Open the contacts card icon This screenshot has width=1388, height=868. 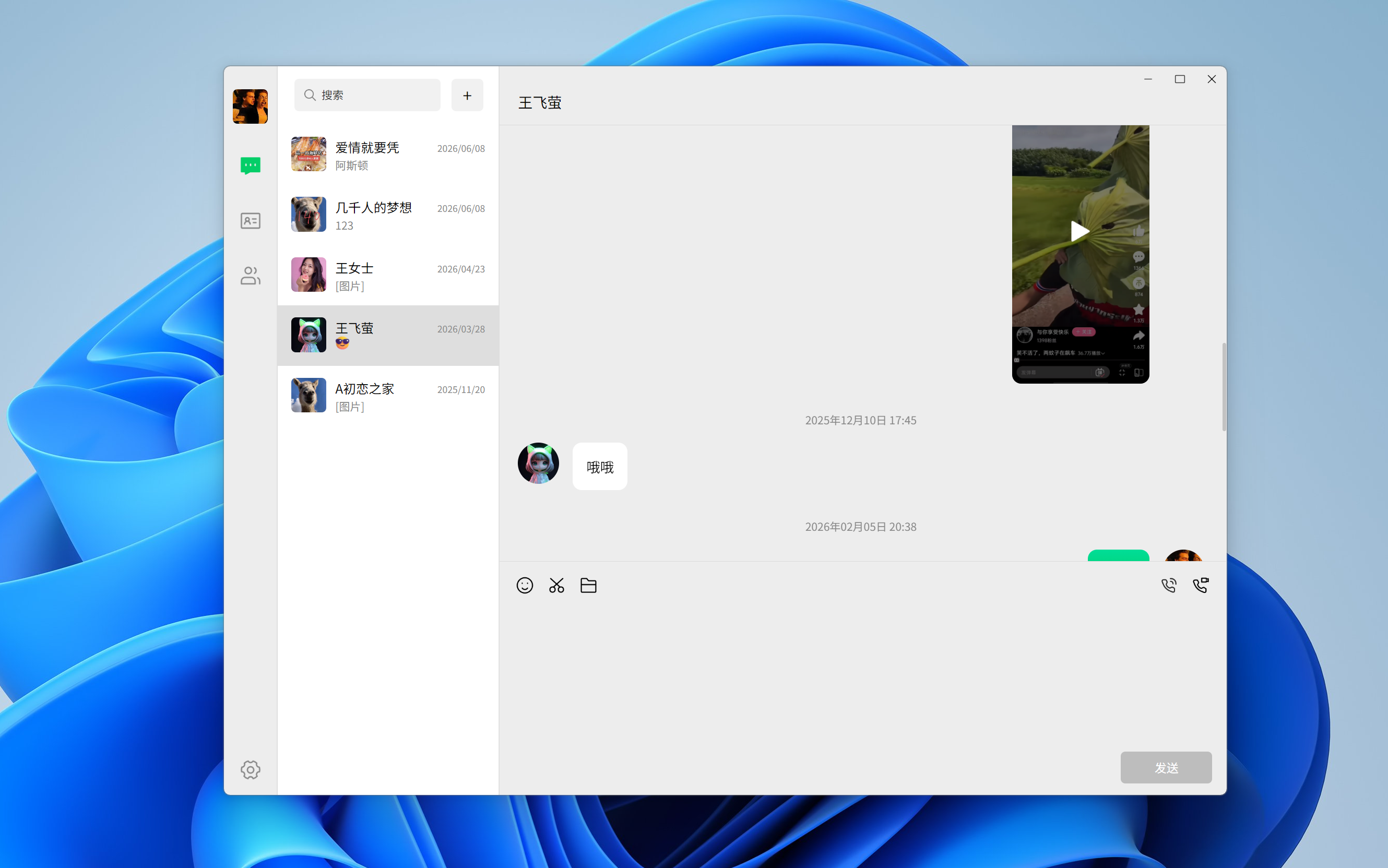click(x=250, y=221)
